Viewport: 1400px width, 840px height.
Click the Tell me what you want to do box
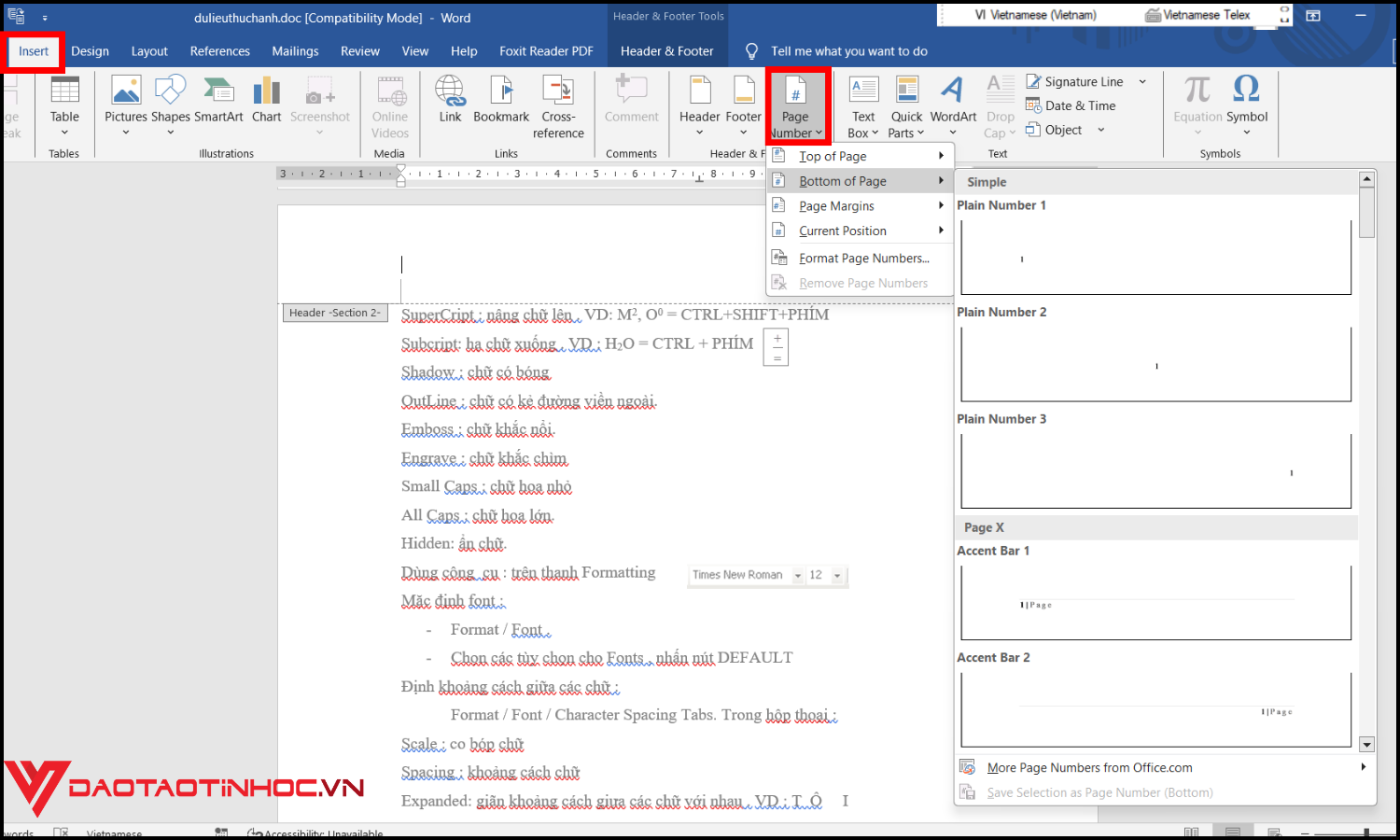(849, 51)
